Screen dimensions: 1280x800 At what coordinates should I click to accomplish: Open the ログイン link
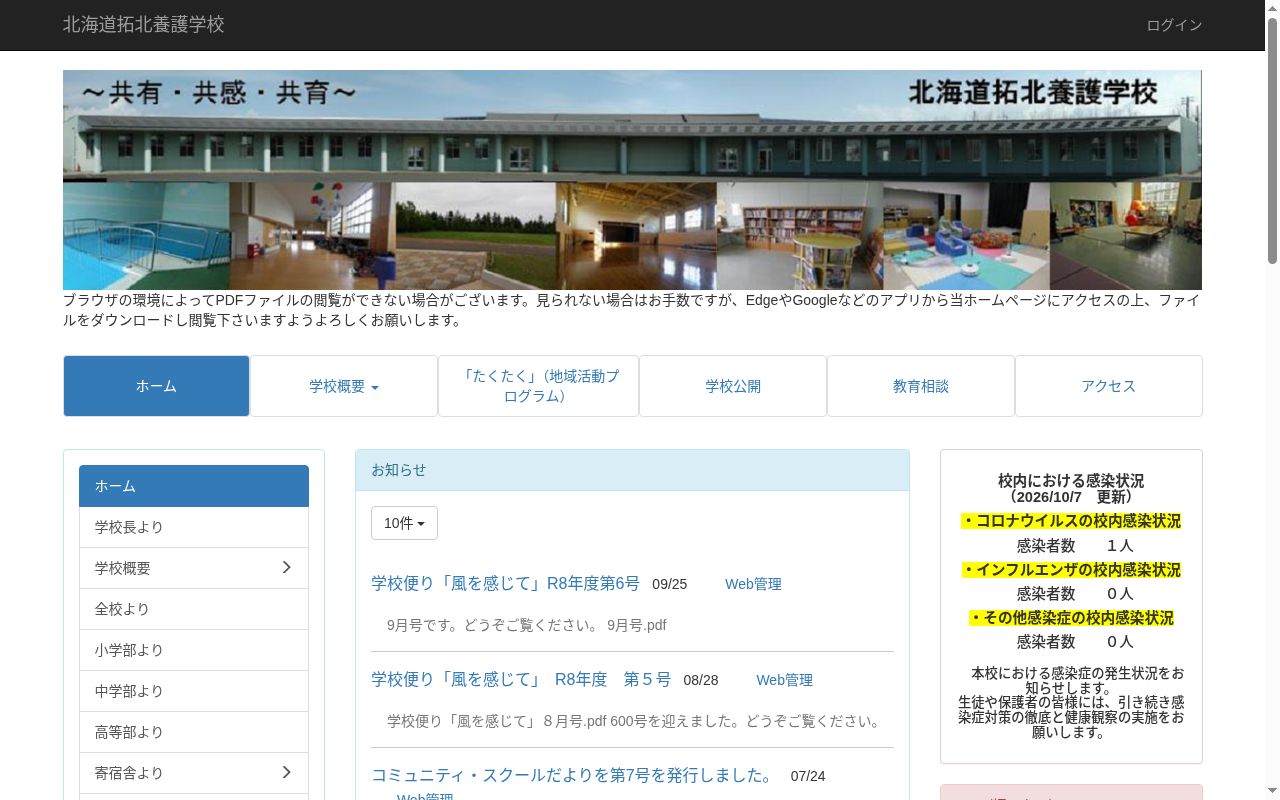tap(1174, 25)
